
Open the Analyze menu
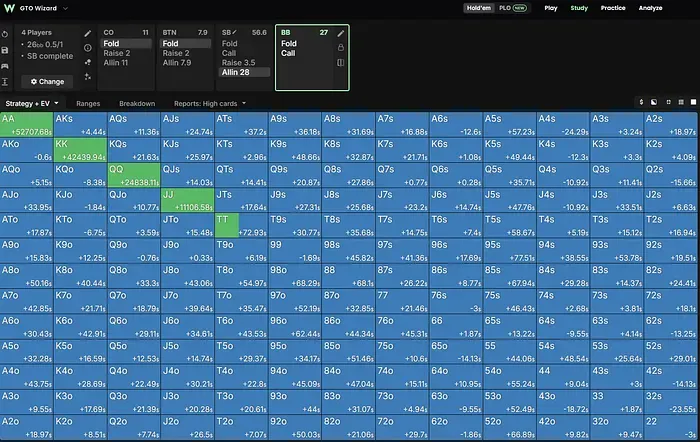click(650, 8)
